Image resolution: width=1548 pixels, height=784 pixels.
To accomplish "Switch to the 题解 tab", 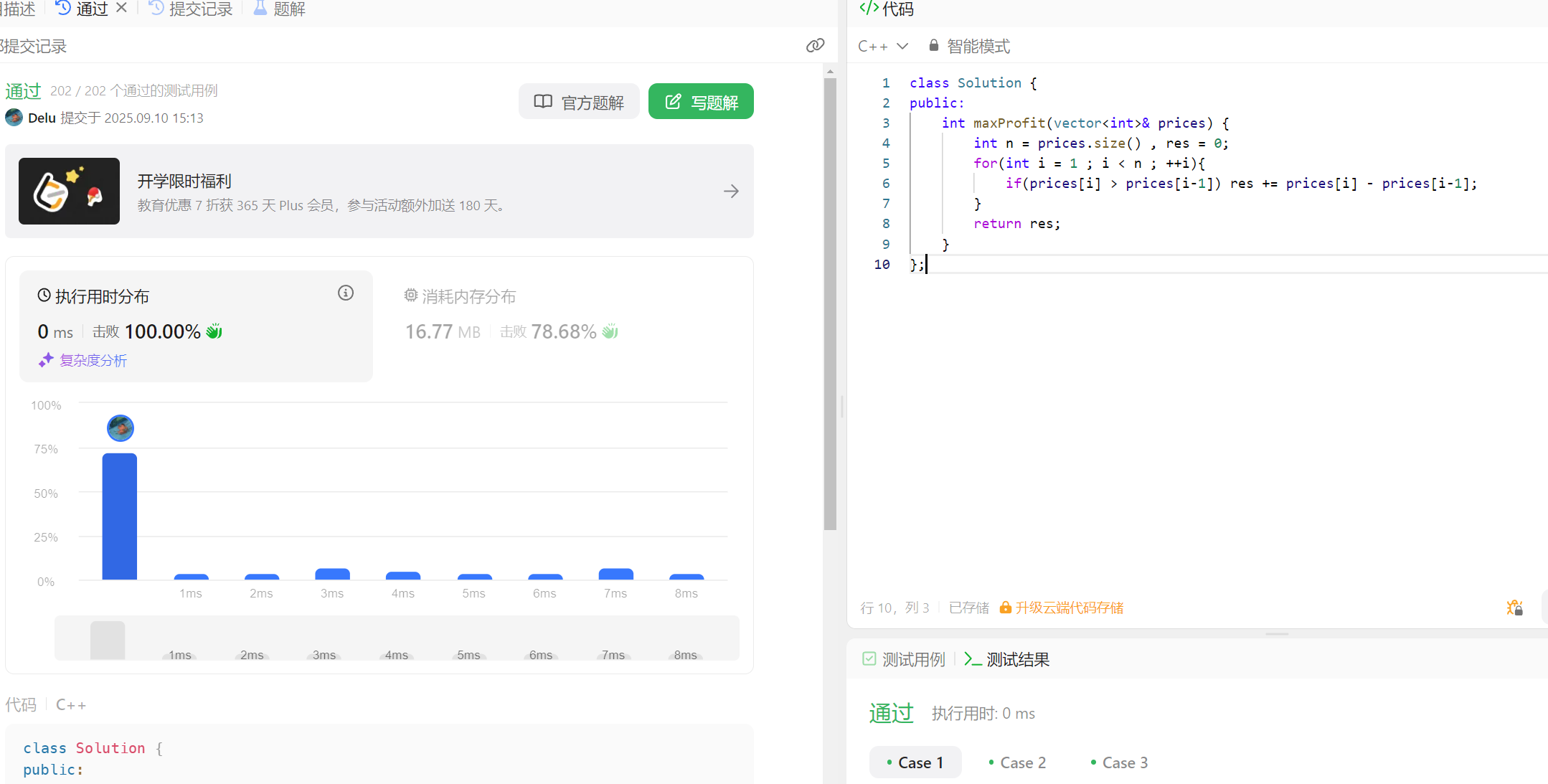I will click(x=280, y=9).
